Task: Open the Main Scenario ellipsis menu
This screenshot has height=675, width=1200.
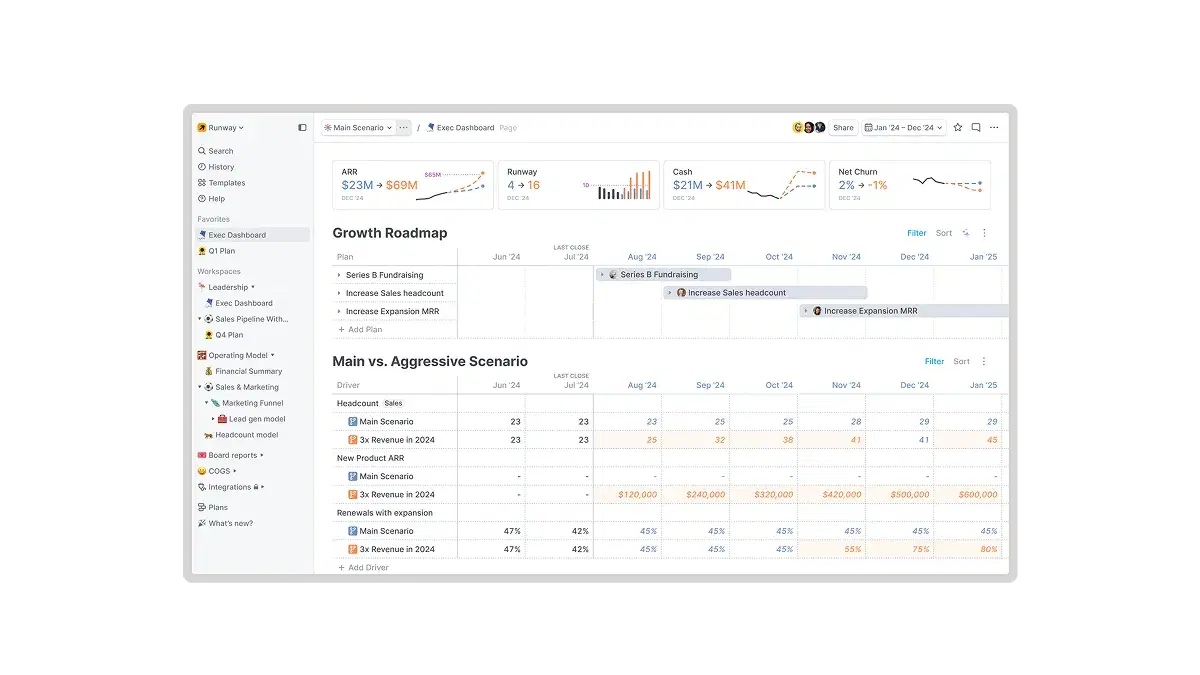Action: [x=403, y=128]
